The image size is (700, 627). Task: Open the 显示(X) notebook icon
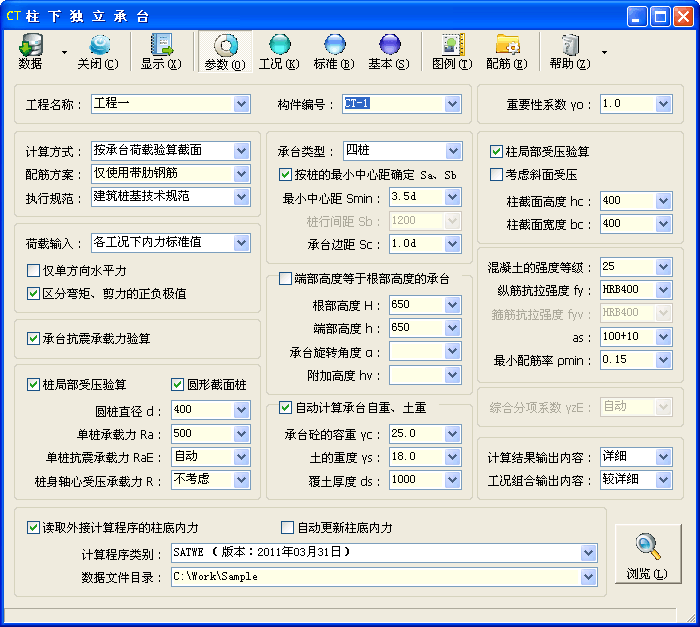point(161,51)
